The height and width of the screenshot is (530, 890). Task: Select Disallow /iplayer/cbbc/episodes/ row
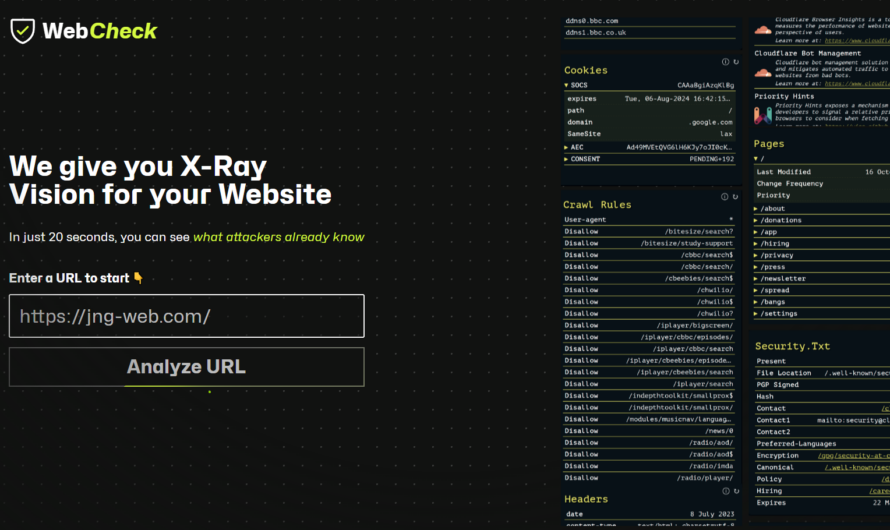pos(649,337)
